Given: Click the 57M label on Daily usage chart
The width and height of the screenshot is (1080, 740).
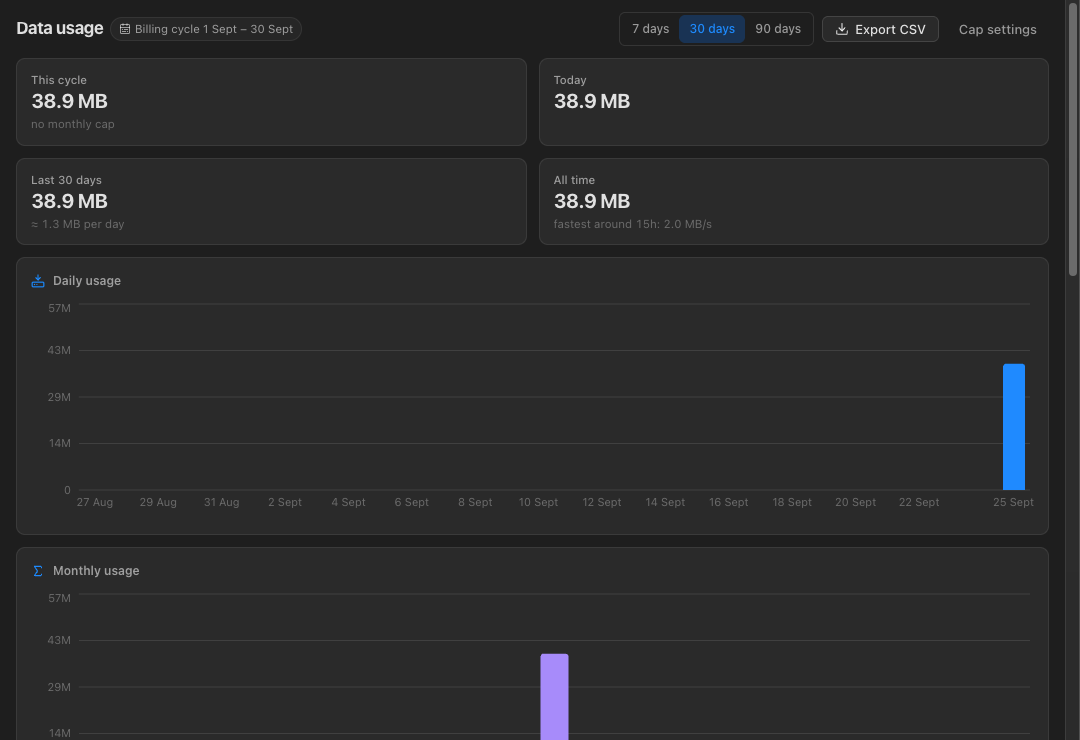Looking at the screenshot, I should click(x=59, y=308).
